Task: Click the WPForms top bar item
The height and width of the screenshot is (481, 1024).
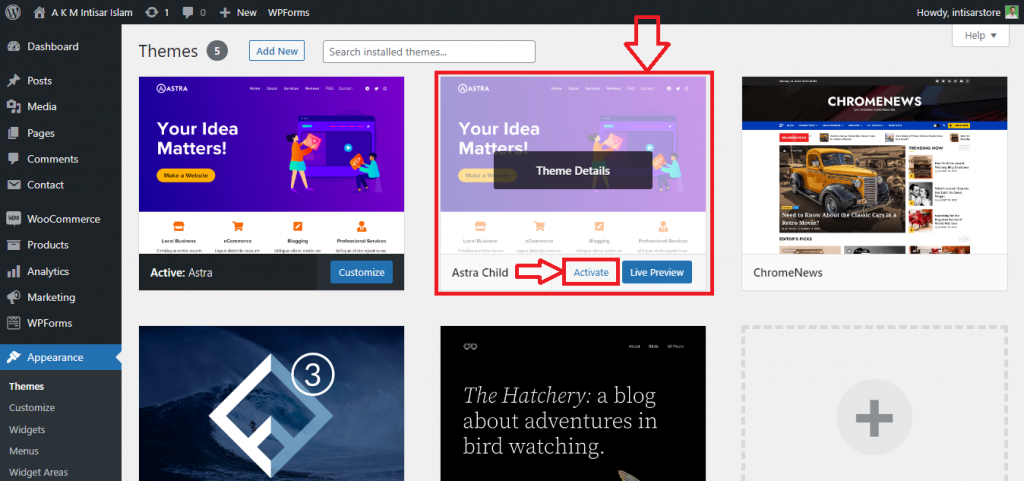Action: [289, 12]
